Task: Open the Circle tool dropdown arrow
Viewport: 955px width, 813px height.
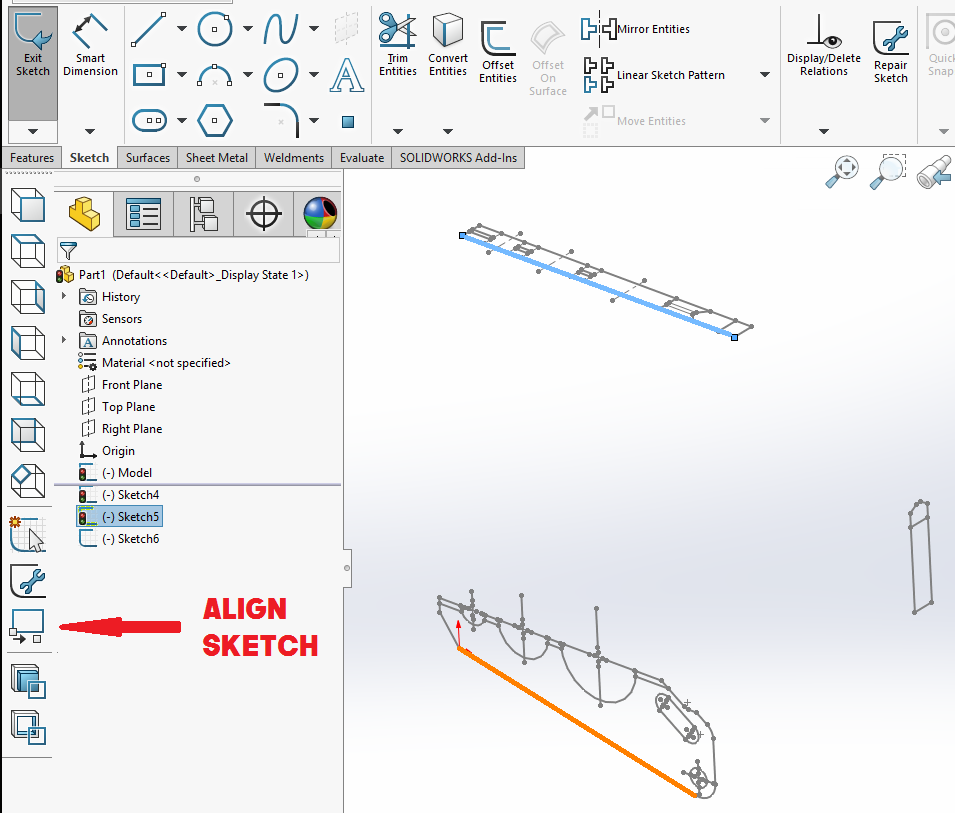Action: point(248,29)
